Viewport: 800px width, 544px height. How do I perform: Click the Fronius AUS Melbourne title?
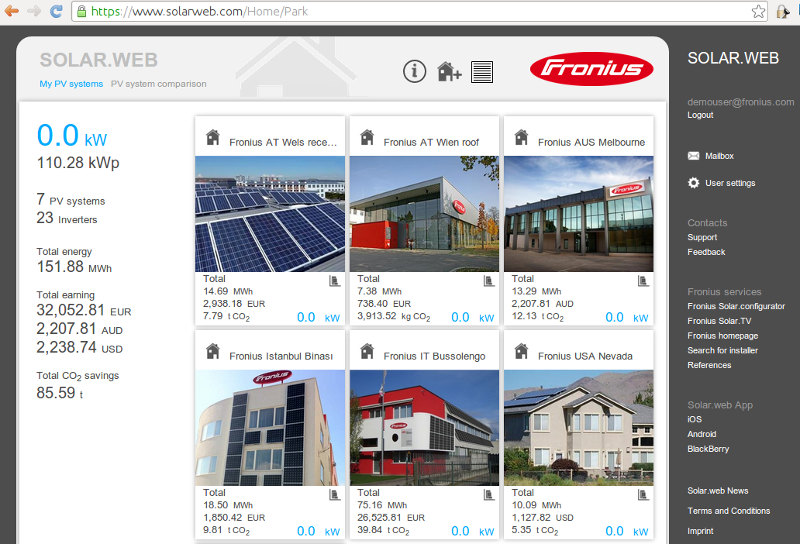(x=591, y=142)
